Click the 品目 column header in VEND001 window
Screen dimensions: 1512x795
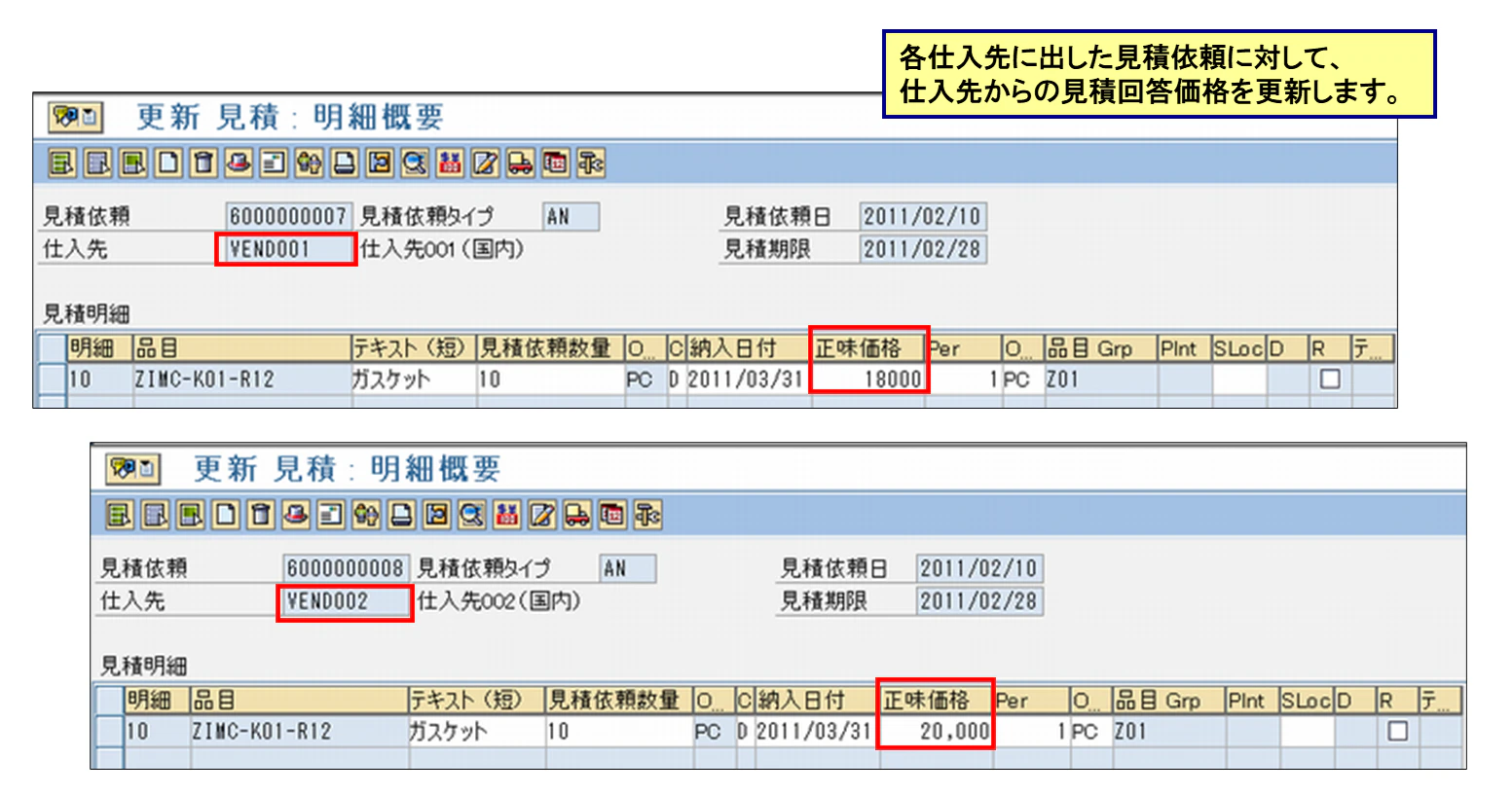tap(241, 348)
